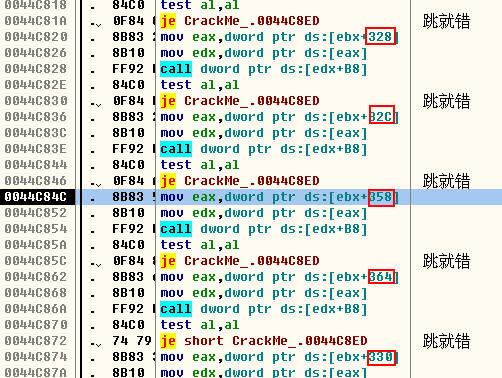Select address 0044C872 in the address column
Screen dimensions: 502x378
(x=36, y=341)
